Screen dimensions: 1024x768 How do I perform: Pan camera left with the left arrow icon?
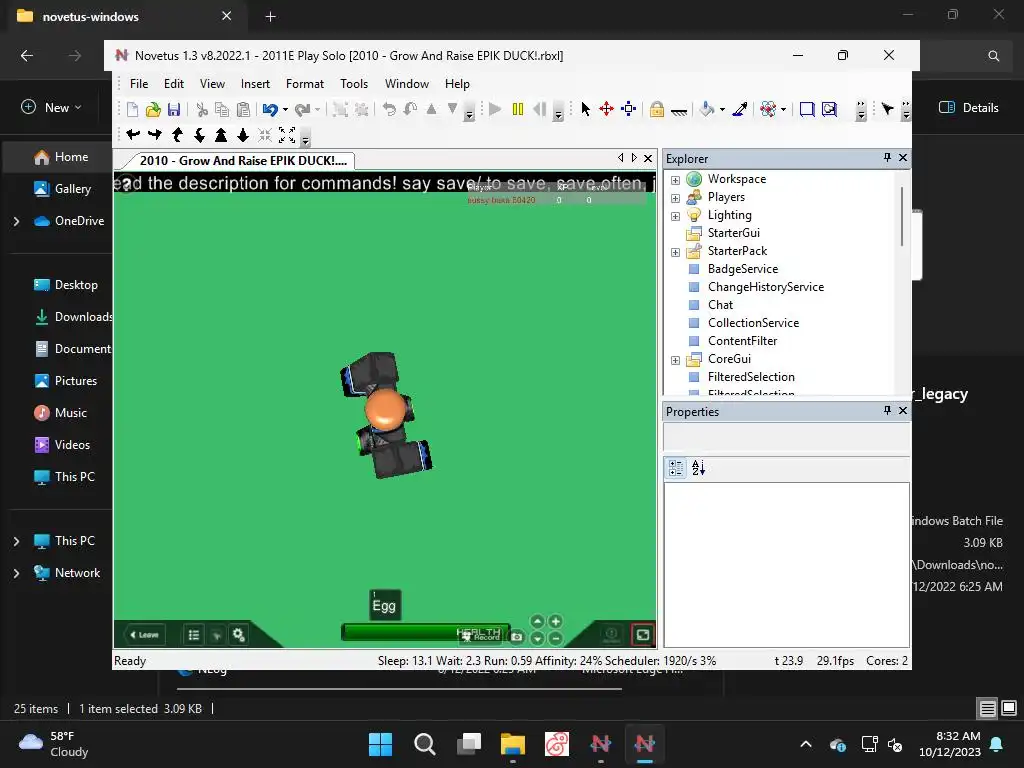tap(133, 135)
